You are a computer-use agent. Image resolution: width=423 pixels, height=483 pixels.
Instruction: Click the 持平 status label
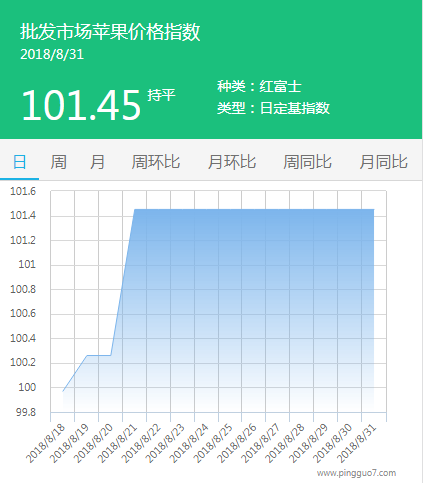[x=161, y=95]
